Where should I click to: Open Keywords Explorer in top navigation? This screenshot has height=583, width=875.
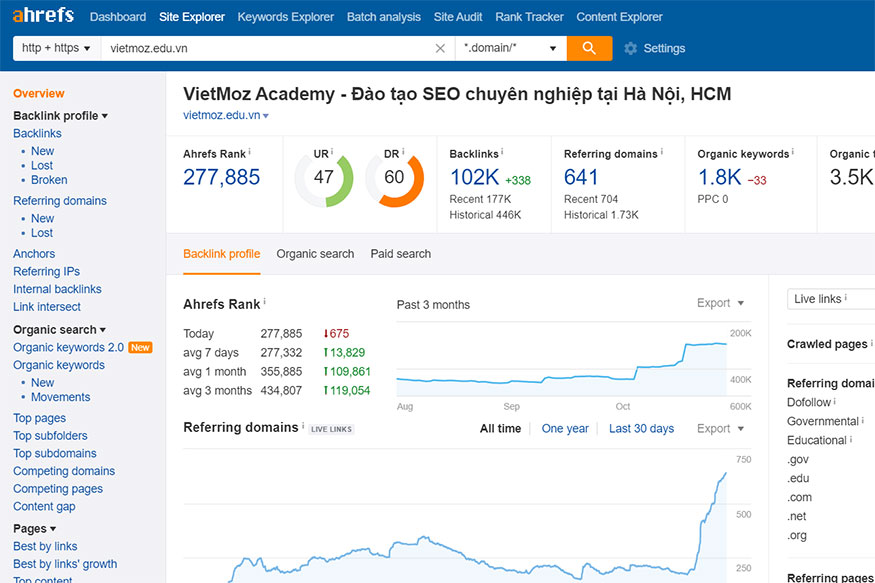tap(286, 17)
